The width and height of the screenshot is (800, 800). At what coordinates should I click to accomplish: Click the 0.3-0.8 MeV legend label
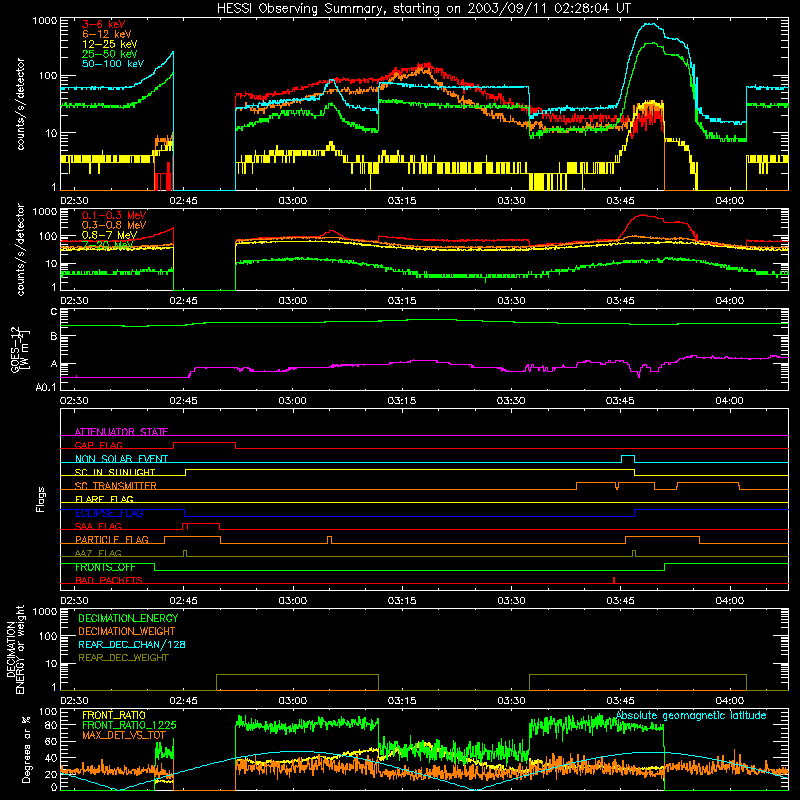pos(114,225)
